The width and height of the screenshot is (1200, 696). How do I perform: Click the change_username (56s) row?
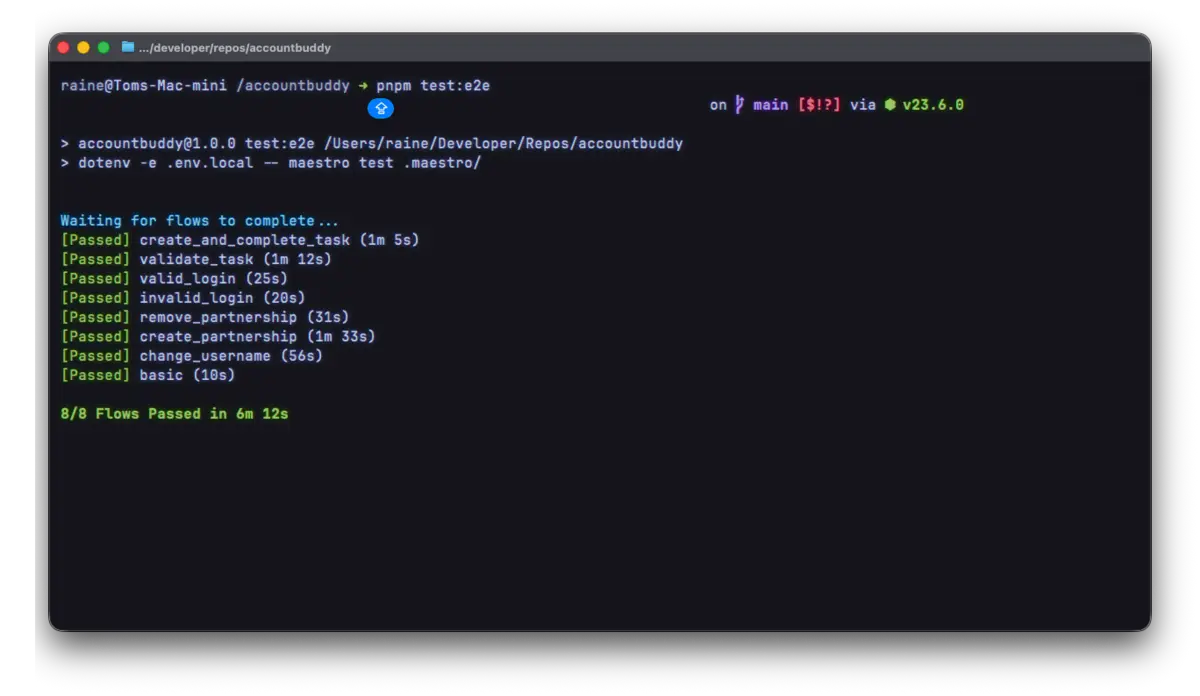[192, 356]
